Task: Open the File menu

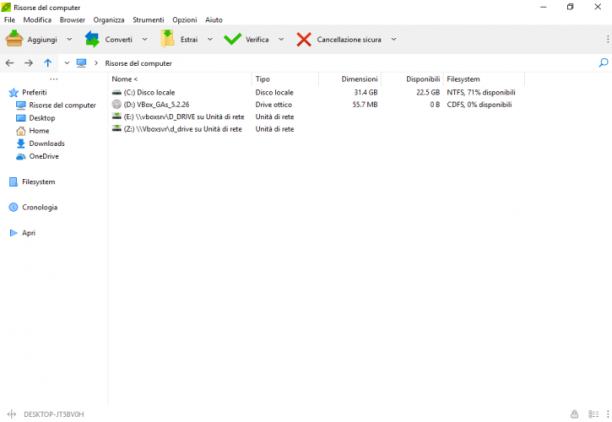Action: pyautogui.click(x=10, y=20)
